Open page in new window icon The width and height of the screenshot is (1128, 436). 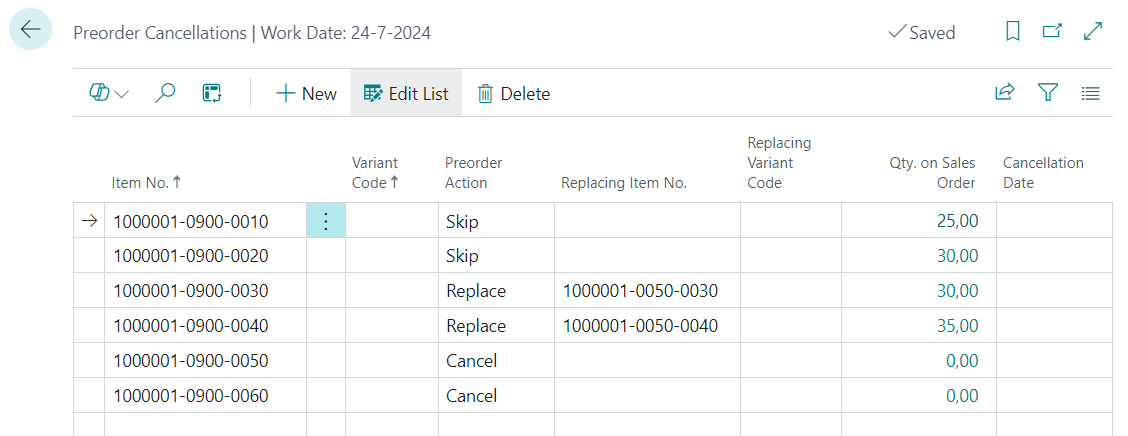point(1052,32)
